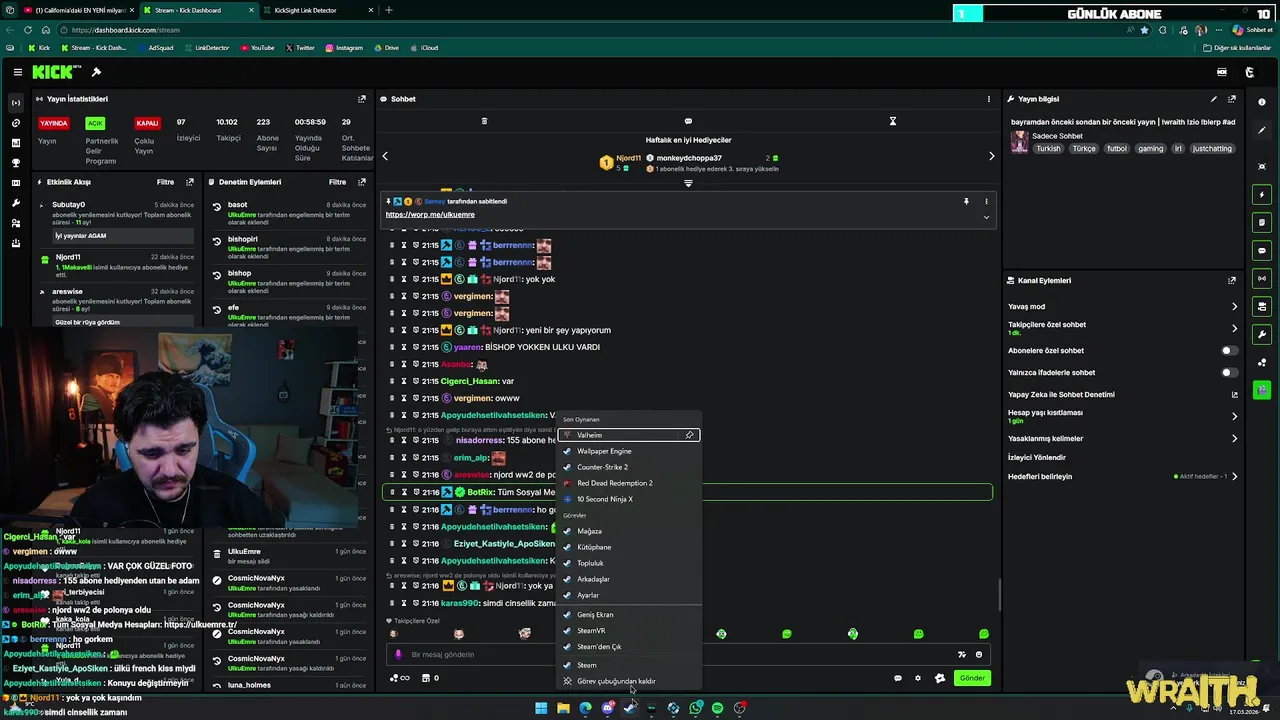Toggle Yalnızca ifadelerle sohbet switch

pyautogui.click(x=1229, y=373)
